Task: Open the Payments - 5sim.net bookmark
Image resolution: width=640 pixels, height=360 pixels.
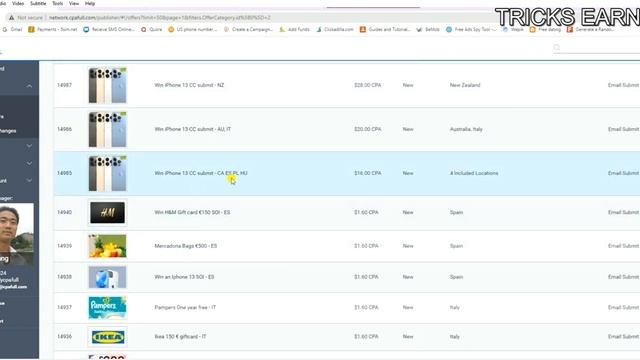Action: (x=53, y=29)
